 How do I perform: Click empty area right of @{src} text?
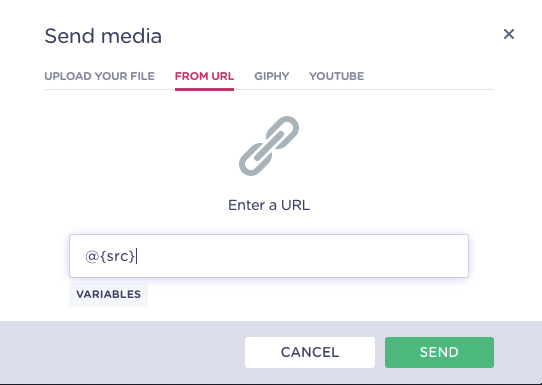pyautogui.click(x=302, y=256)
